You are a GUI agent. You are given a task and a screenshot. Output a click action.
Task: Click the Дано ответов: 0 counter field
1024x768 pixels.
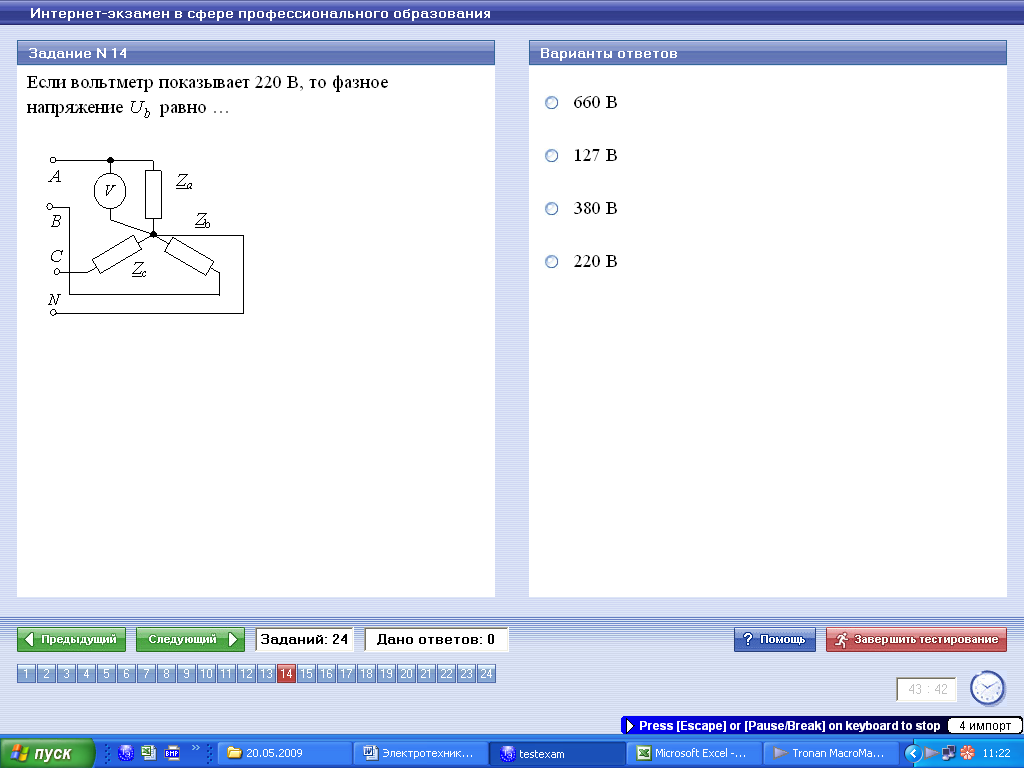[x=436, y=639]
